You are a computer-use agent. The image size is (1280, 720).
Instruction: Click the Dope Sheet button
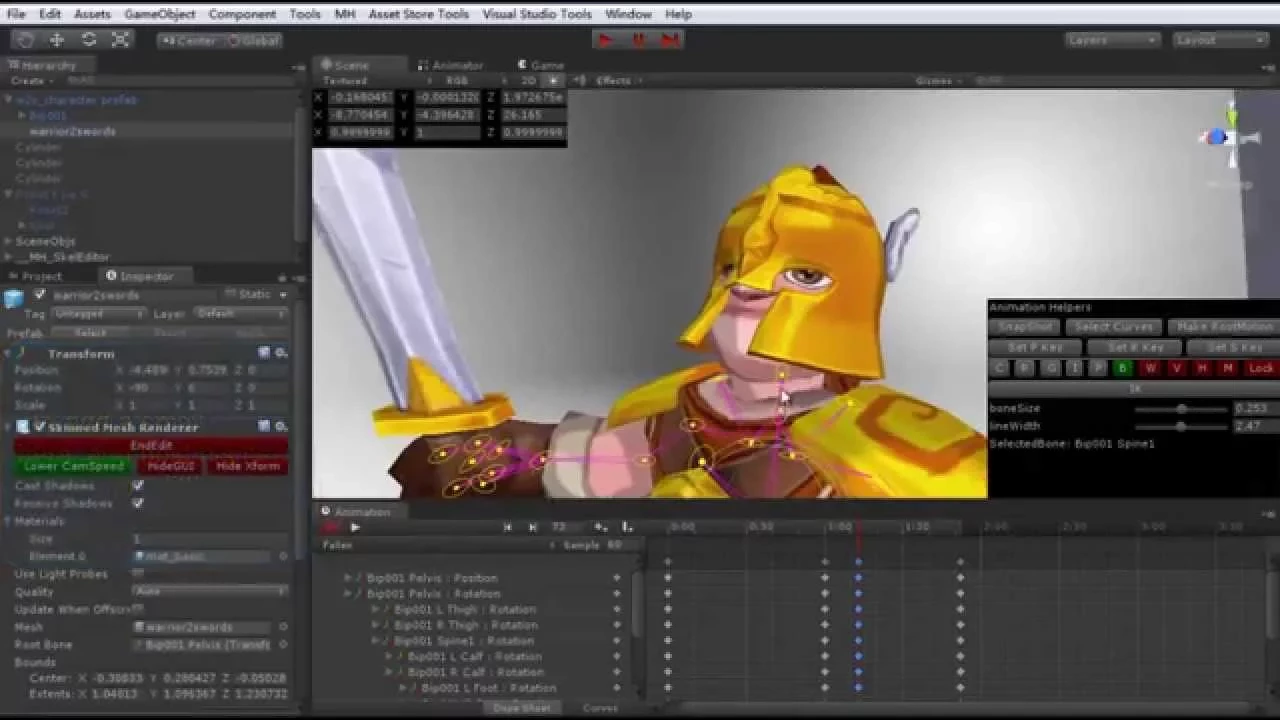tap(522, 708)
